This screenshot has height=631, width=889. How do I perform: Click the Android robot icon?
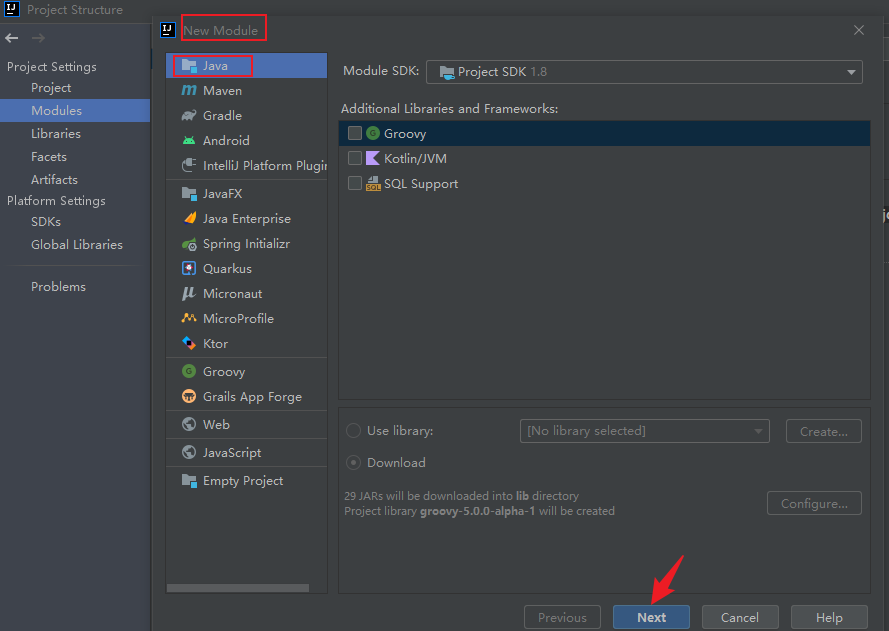pos(189,141)
